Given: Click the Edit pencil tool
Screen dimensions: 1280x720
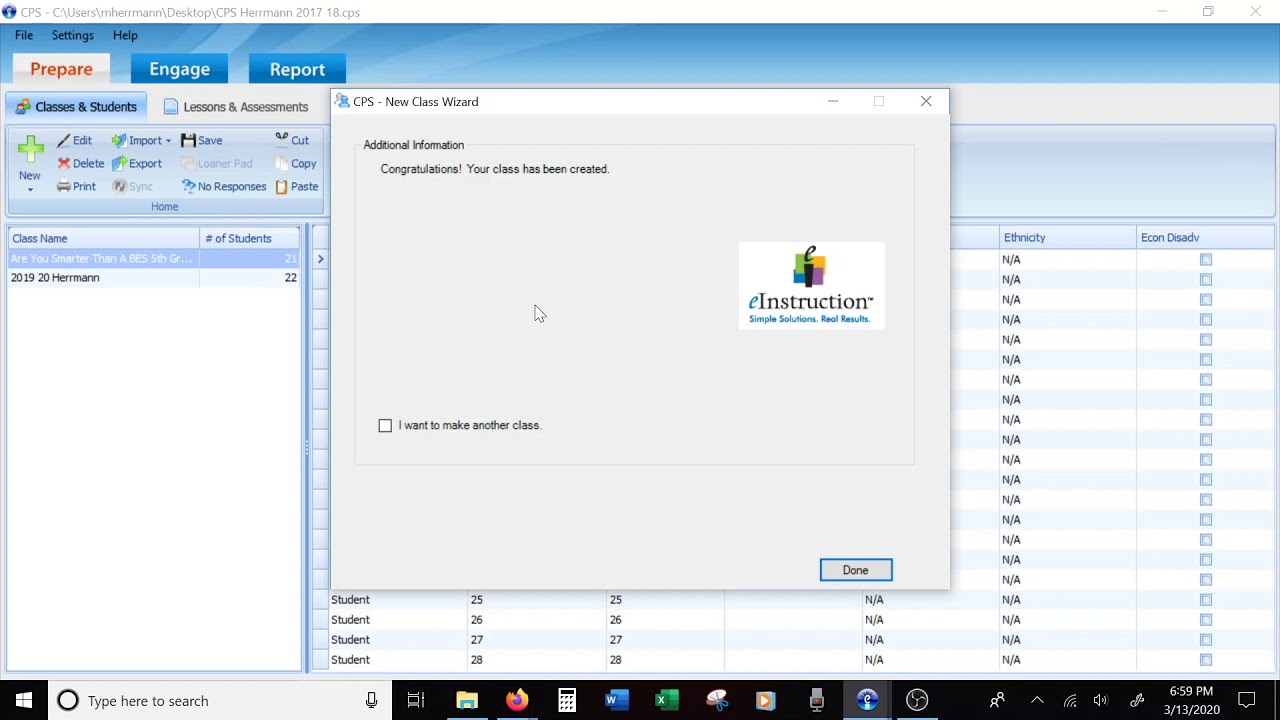Looking at the screenshot, I should pyautogui.click(x=74, y=141).
